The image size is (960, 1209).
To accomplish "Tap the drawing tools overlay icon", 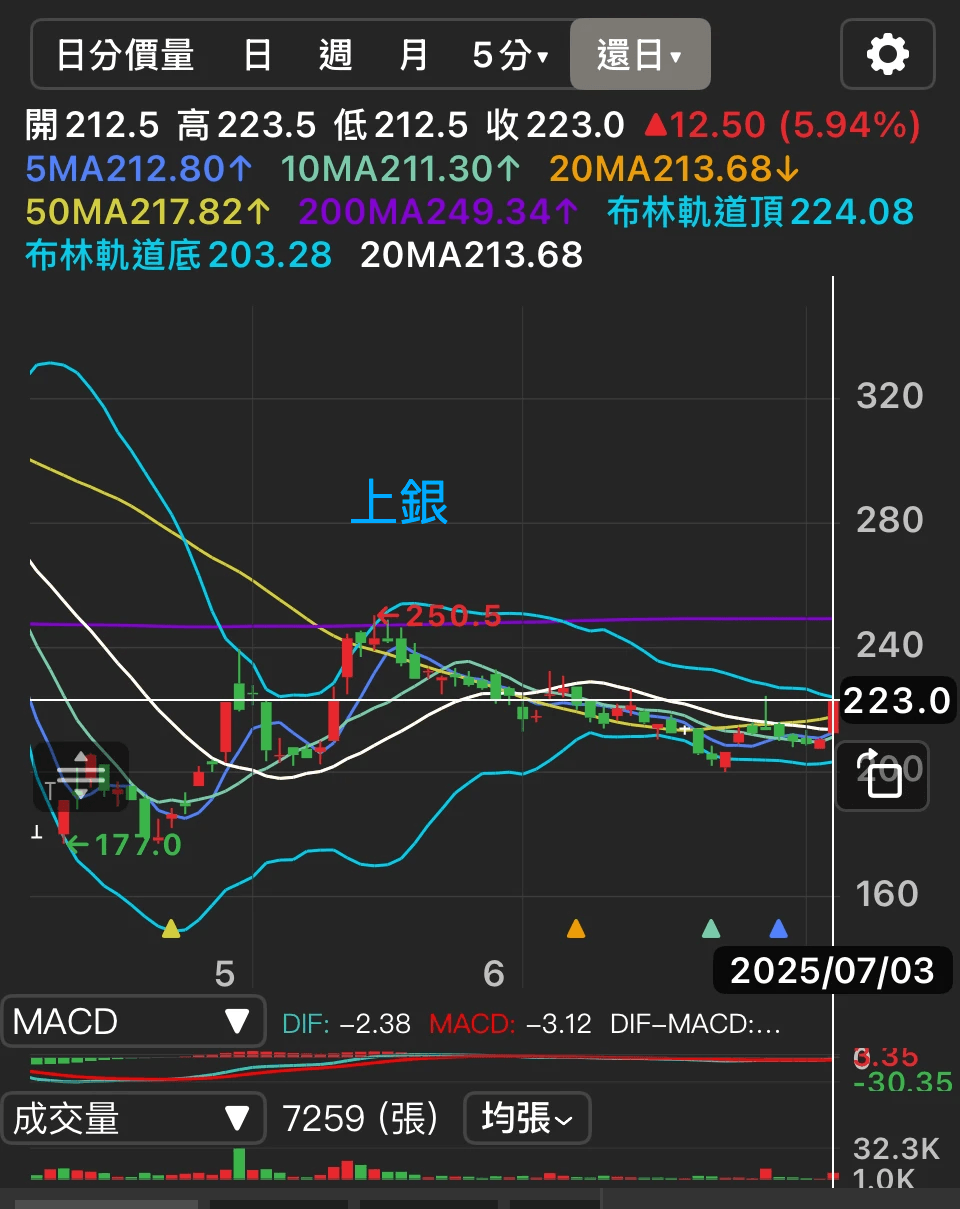I will (x=80, y=776).
